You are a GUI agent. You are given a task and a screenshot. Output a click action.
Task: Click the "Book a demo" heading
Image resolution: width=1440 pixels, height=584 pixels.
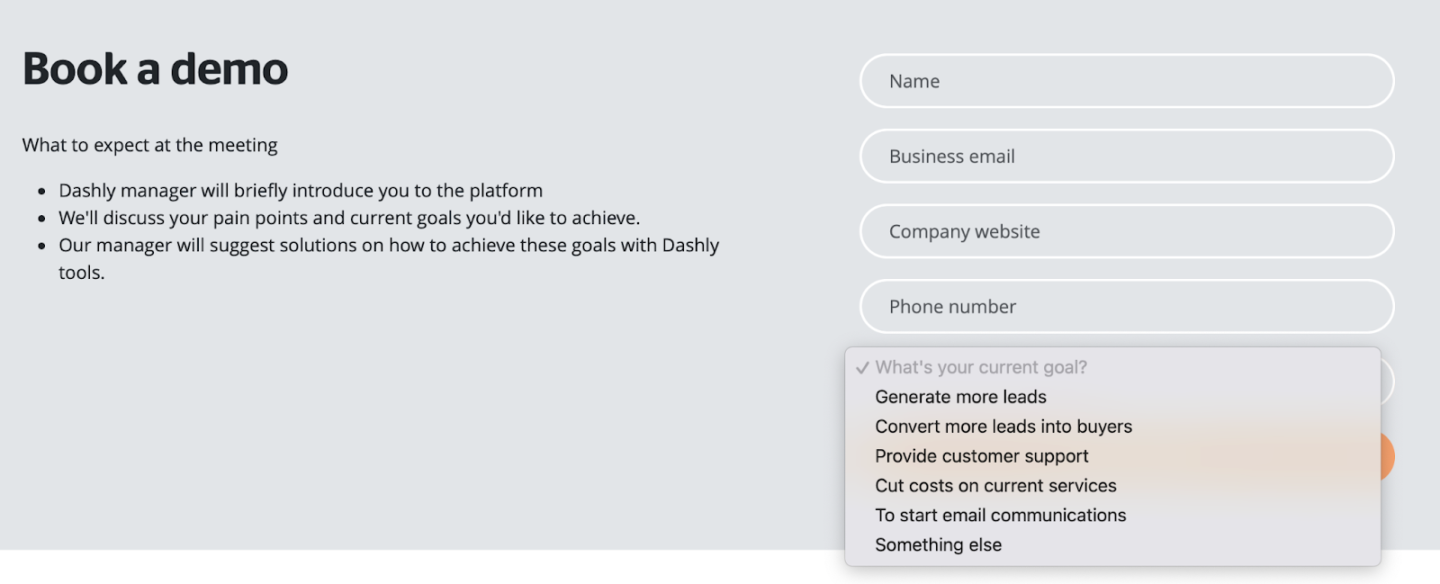154,68
